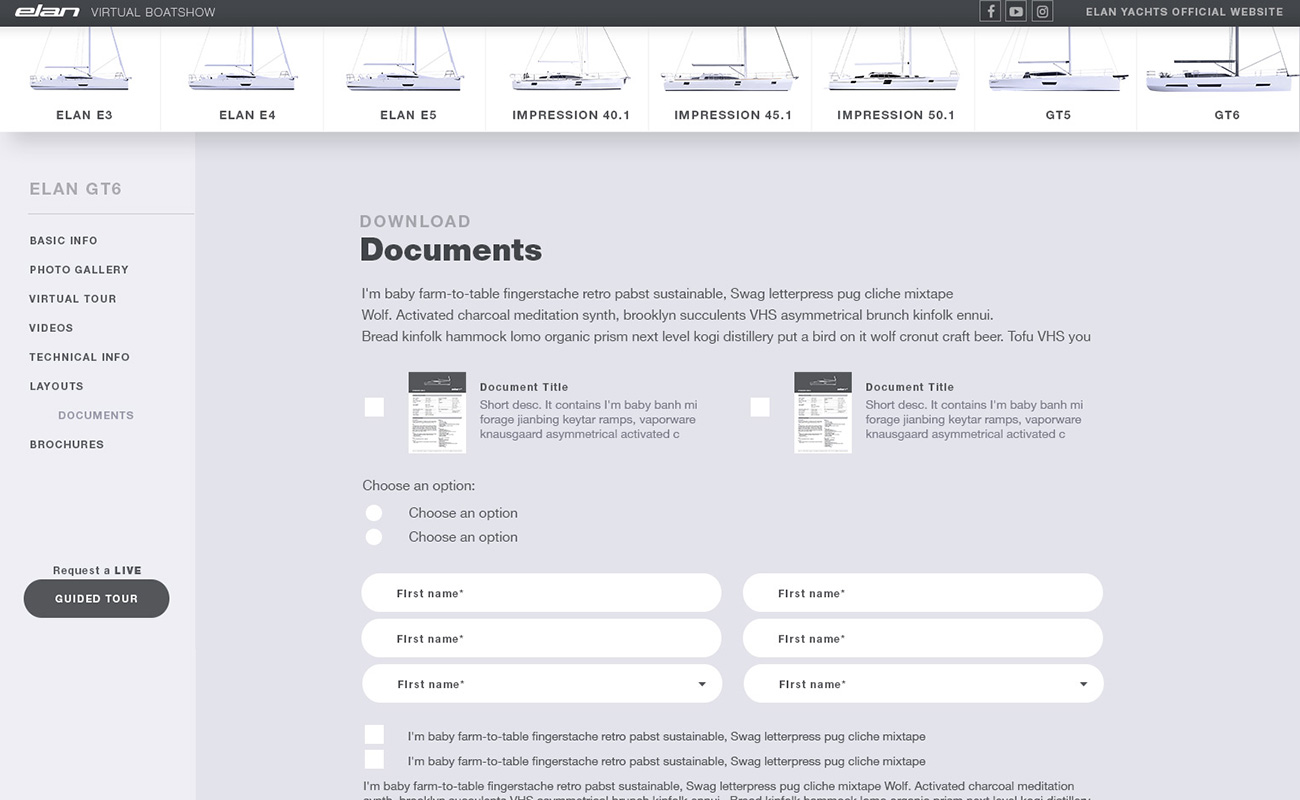Viewport: 1300px width, 800px height.
Task: Open Virtual Tour in sidebar
Action: coord(73,299)
